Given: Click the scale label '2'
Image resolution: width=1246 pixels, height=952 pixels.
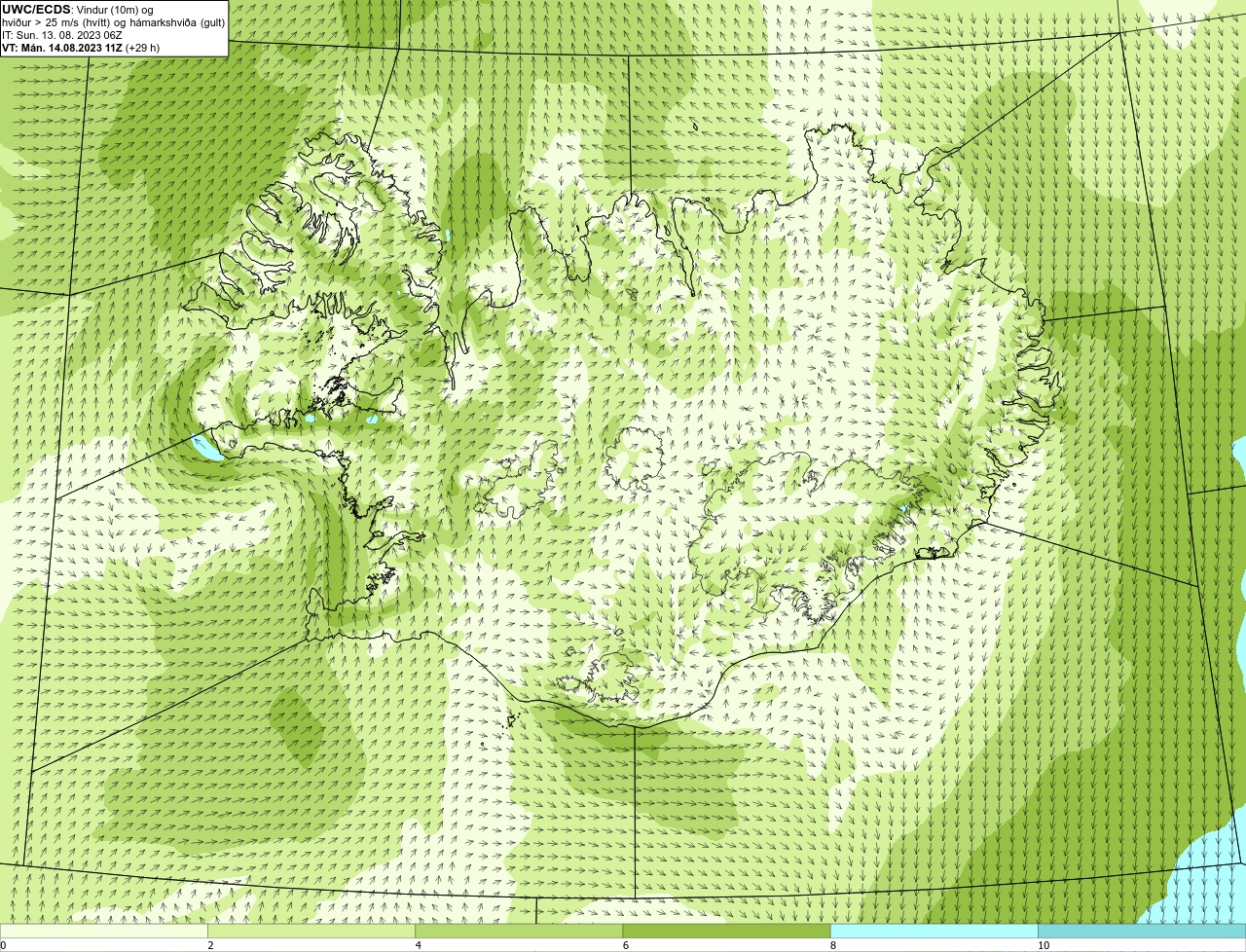Looking at the screenshot, I should (210, 945).
